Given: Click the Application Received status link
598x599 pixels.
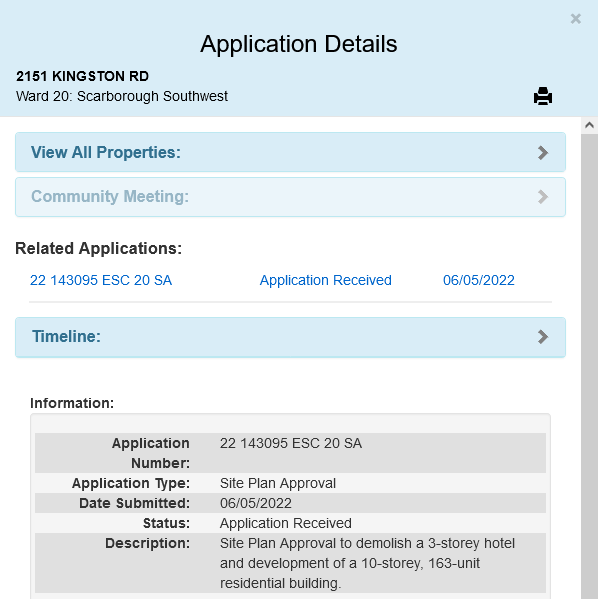Looking at the screenshot, I should (326, 280).
